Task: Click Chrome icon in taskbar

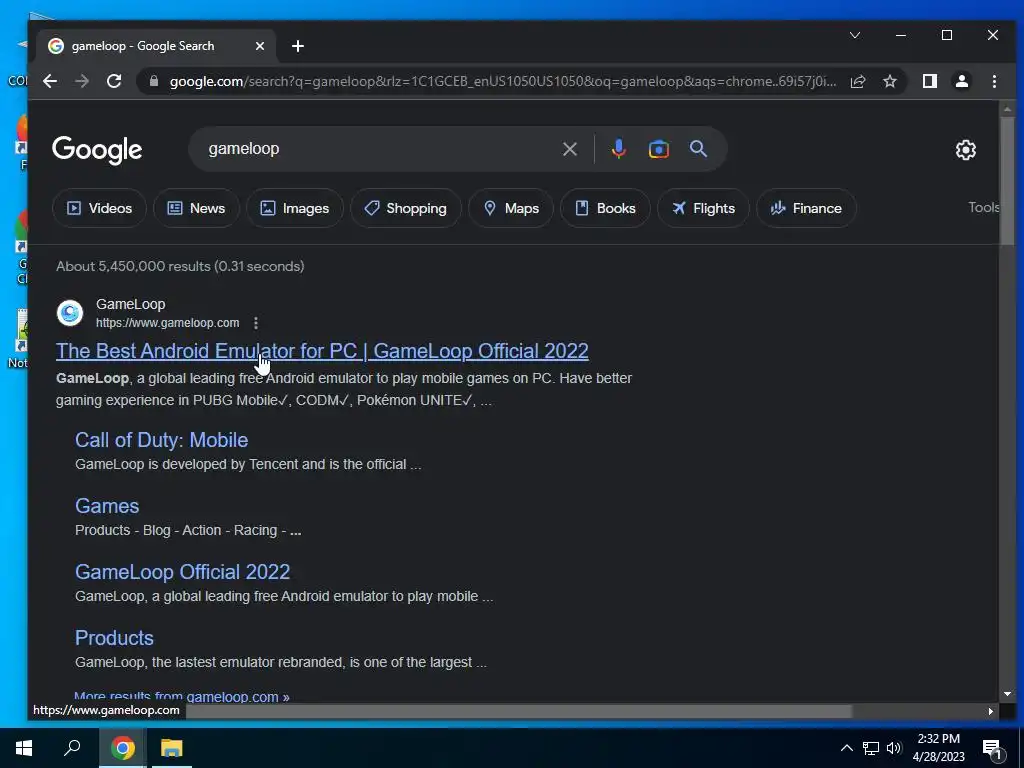Action: coord(122,748)
